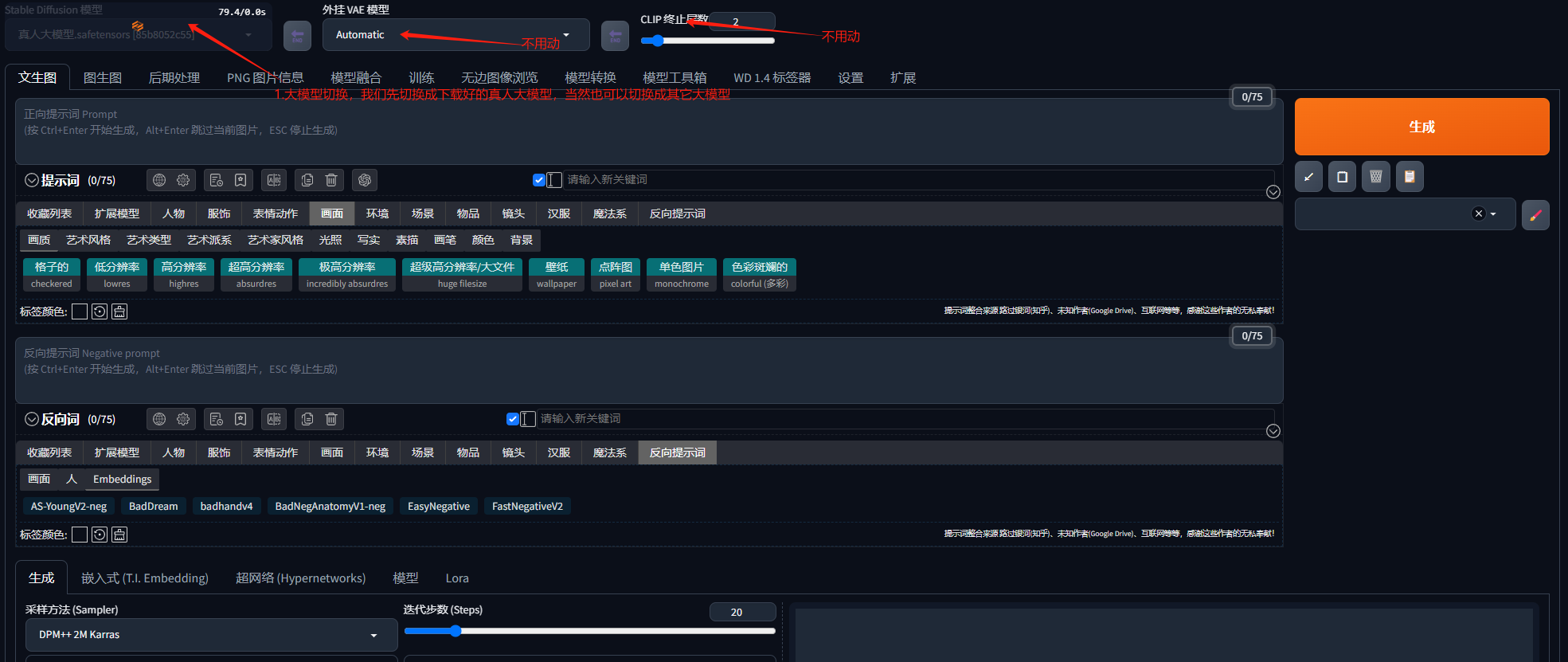Viewport: 1568px width, 662px height.
Task: Select 艺术风格 subcategory tab
Action: pyautogui.click(x=88, y=240)
